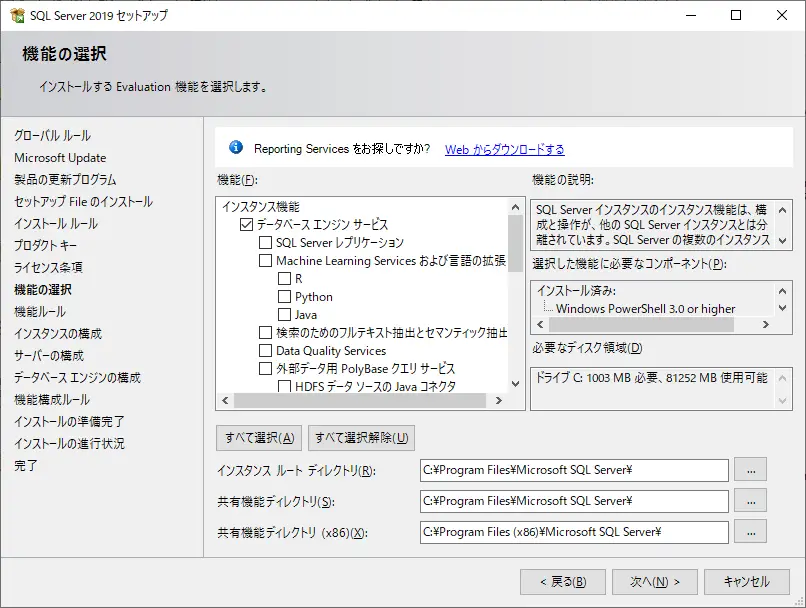Image resolution: width=806 pixels, height=608 pixels.
Task: Check 検索のためのフルテキスト抽出 checkbox
Action: point(265,333)
